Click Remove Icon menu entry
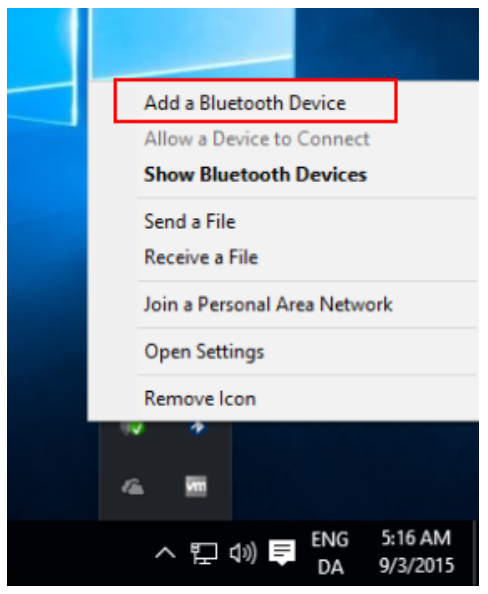 point(200,399)
